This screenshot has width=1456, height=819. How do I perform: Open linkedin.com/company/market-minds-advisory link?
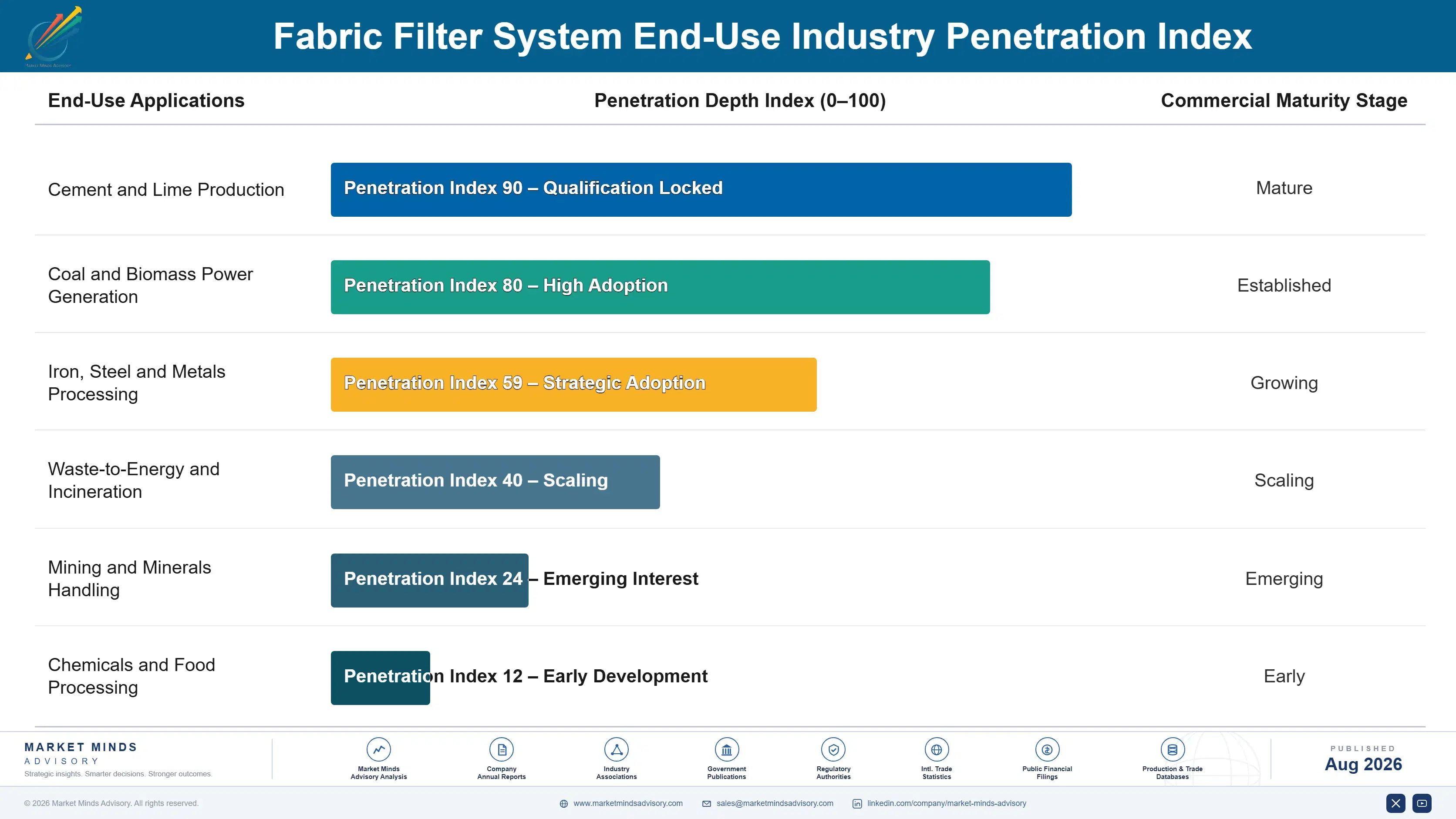click(947, 803)
